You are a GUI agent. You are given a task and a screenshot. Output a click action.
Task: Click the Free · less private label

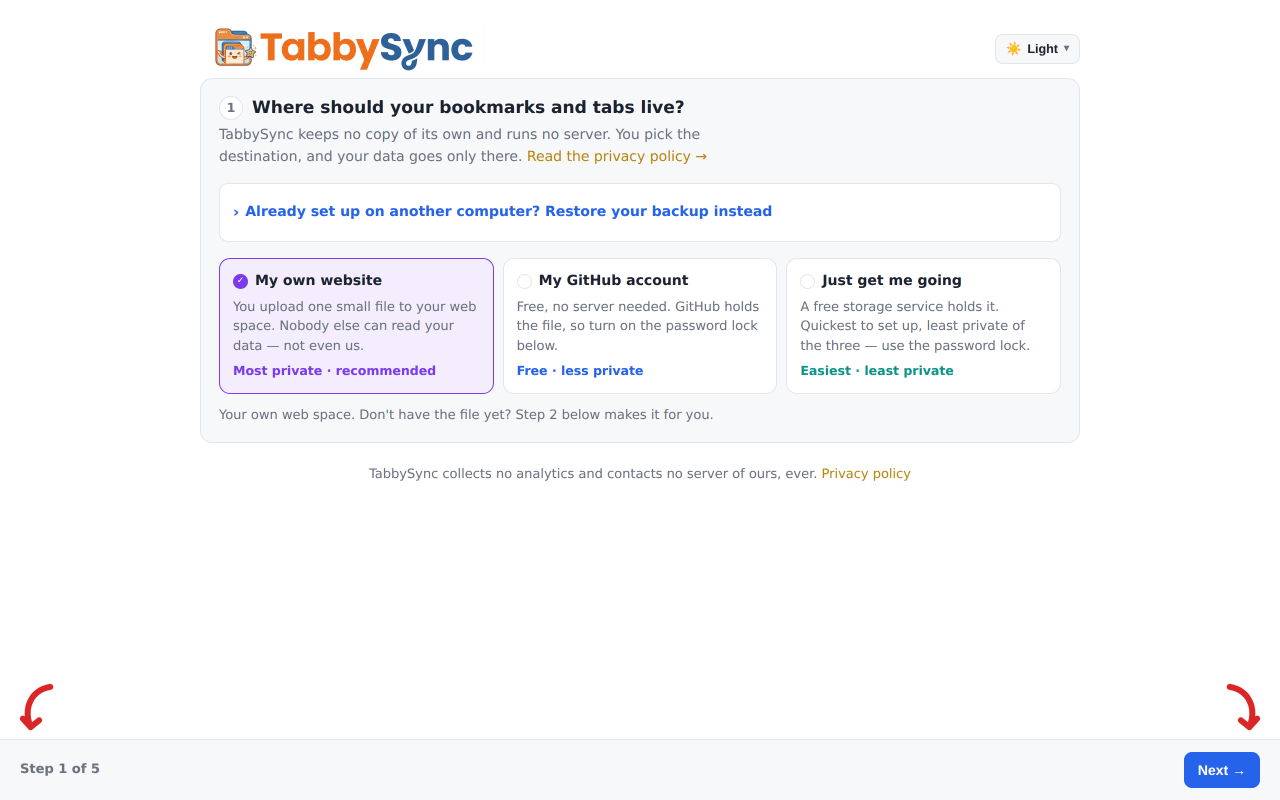pos(580,370)
